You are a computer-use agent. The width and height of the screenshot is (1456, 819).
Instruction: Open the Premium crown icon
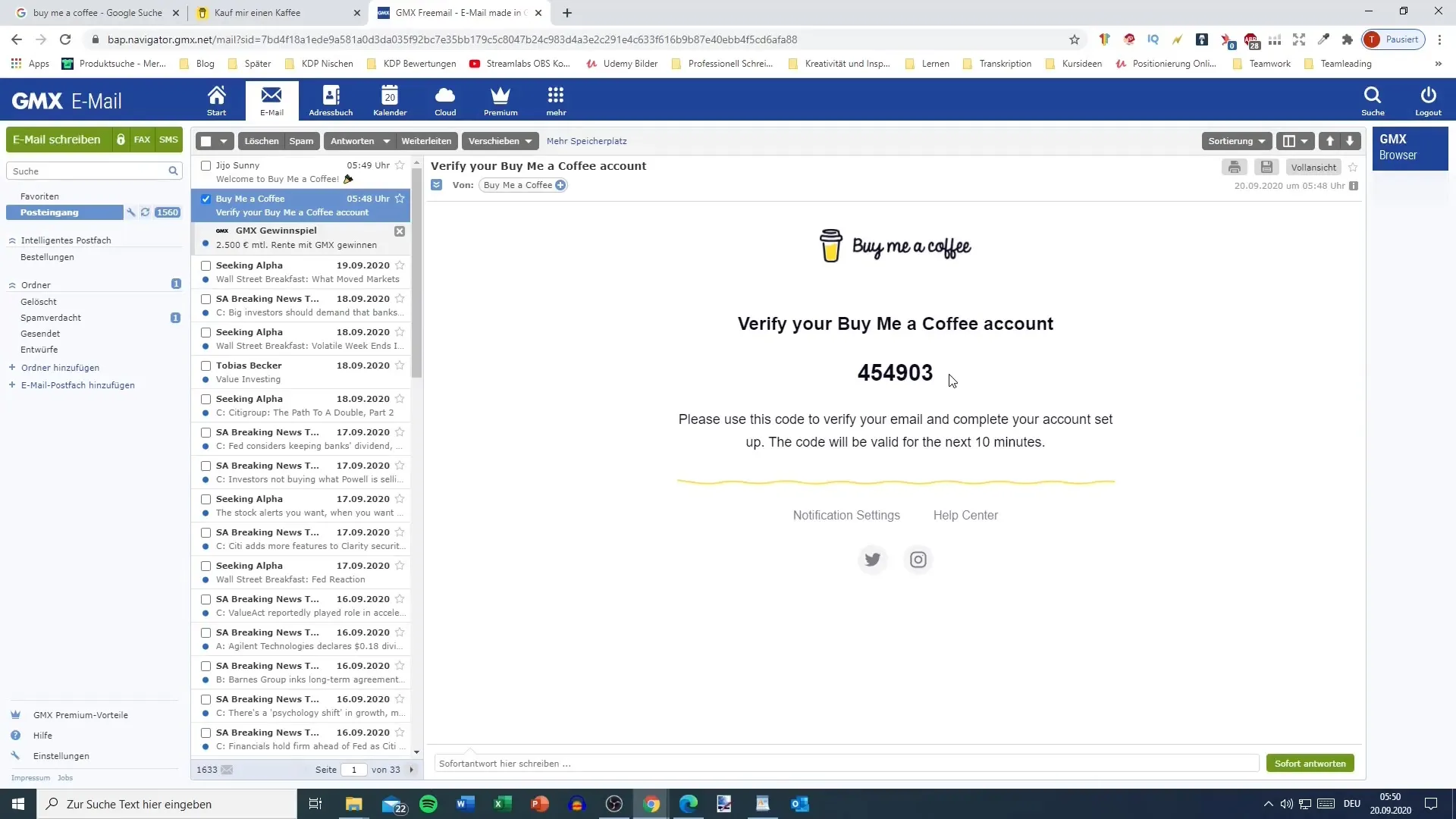pyautogui.click(x=500, y=100)
